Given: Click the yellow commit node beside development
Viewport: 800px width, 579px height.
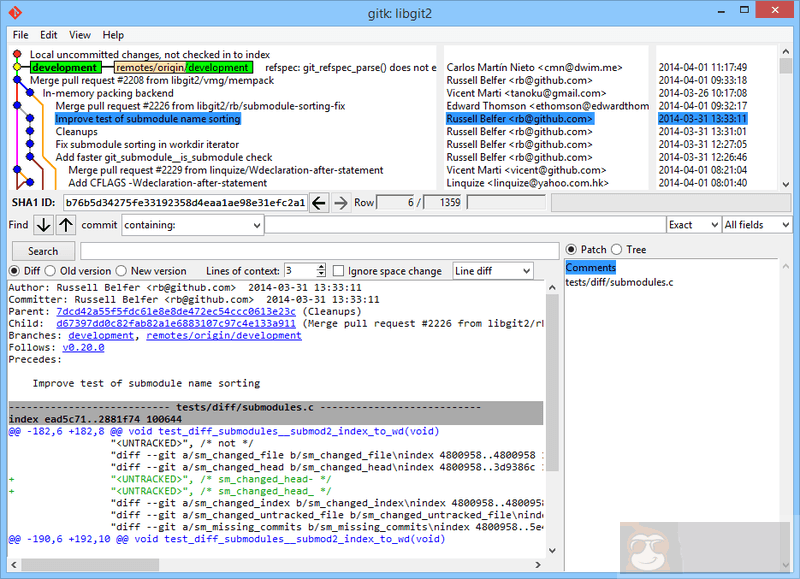Looking at the screenshot, I should point(17,67).
